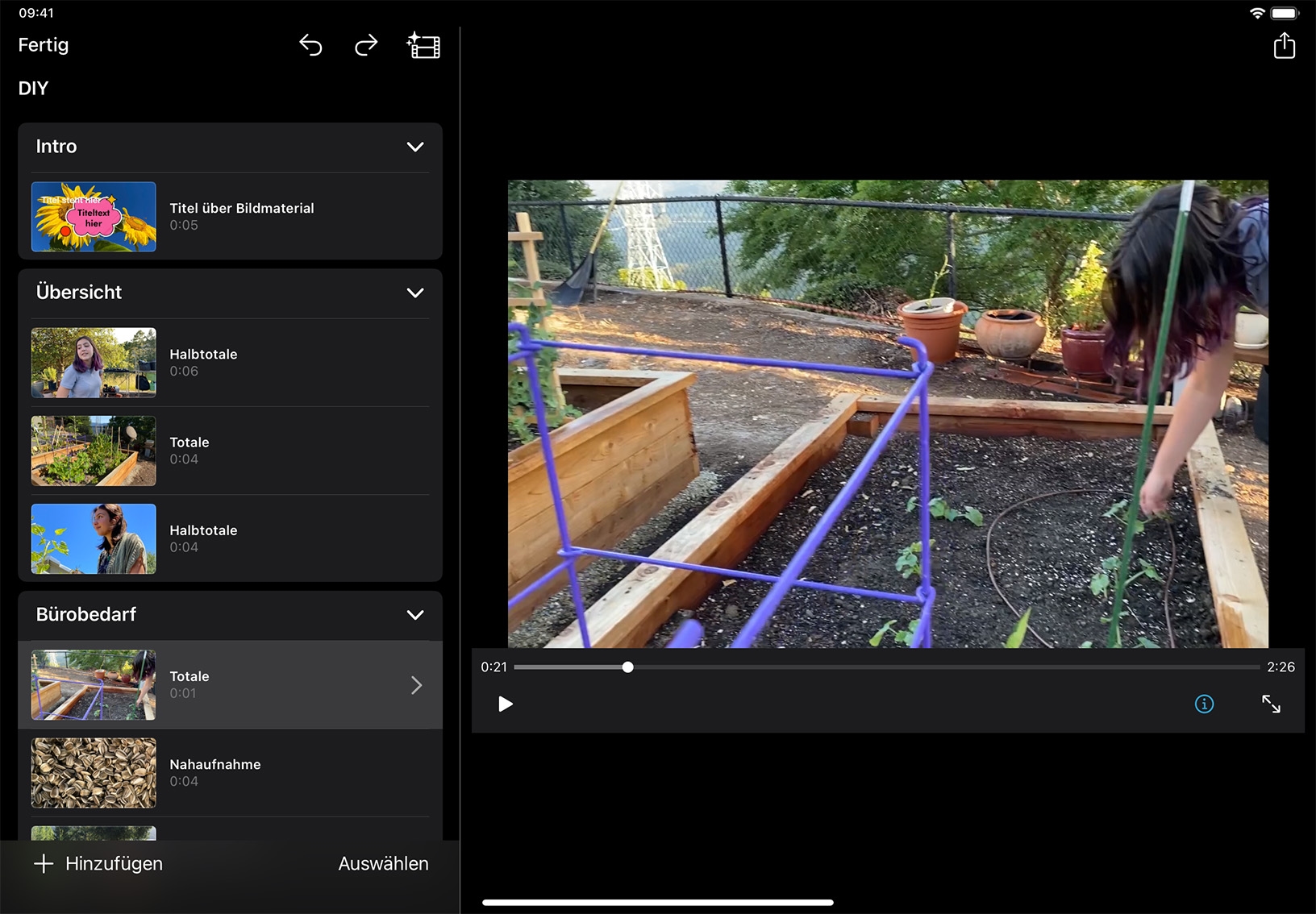Select the sunflower title thumbnail

(94, 217)
